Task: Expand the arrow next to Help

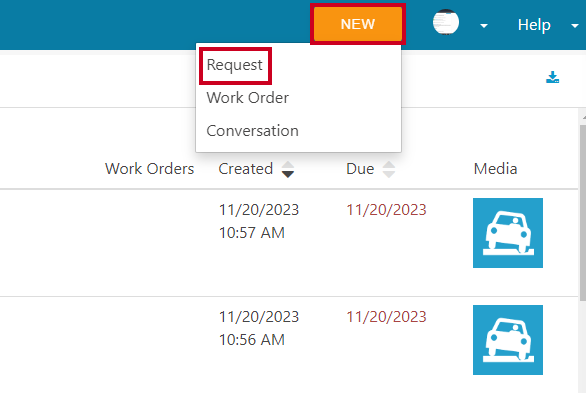Action: click(x=575, y=26)
